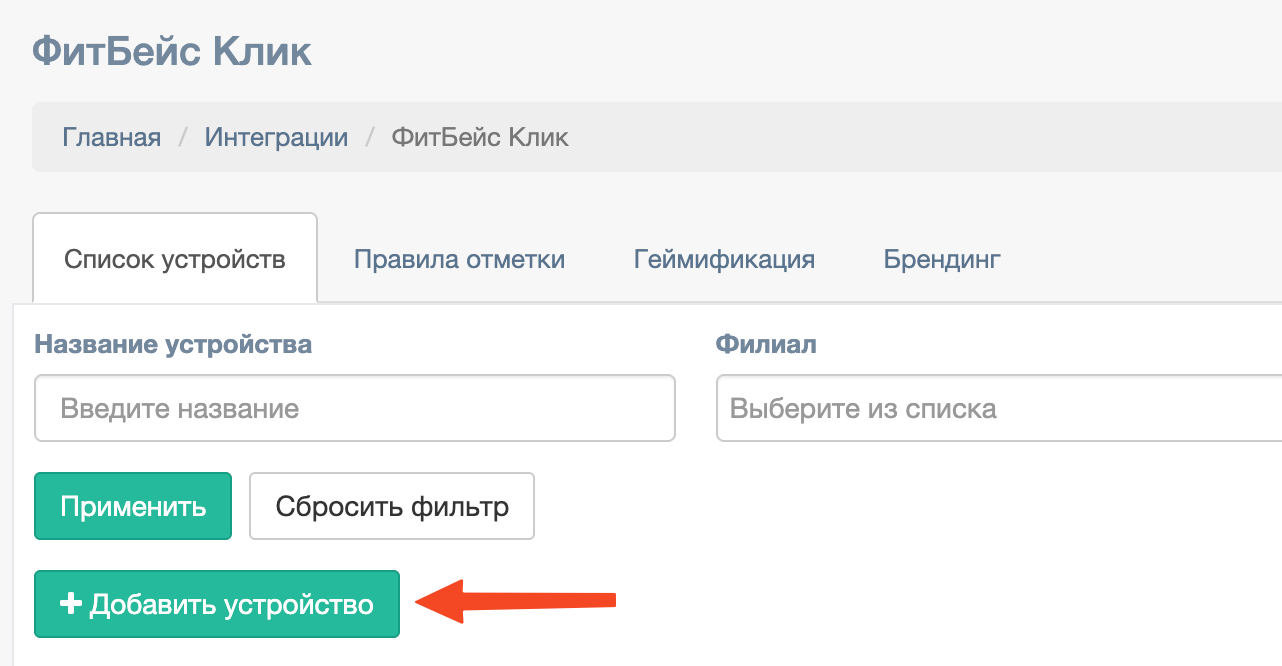Navigate to Главная in the breadcrumbs
The image size is (1282, 666).
click(112, 137)
